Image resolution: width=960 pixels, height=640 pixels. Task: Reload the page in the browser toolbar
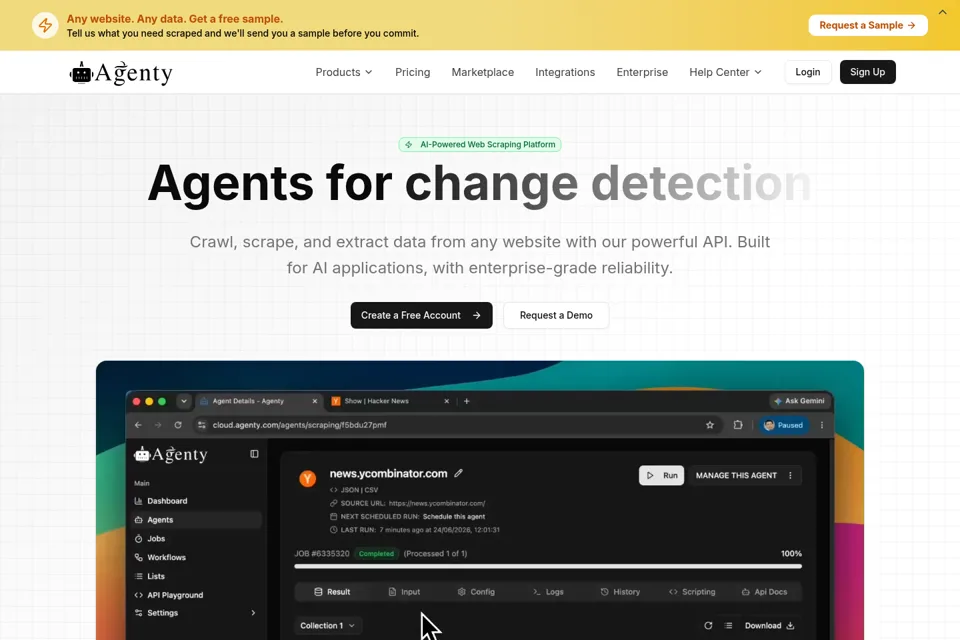[x=178, y=425]
